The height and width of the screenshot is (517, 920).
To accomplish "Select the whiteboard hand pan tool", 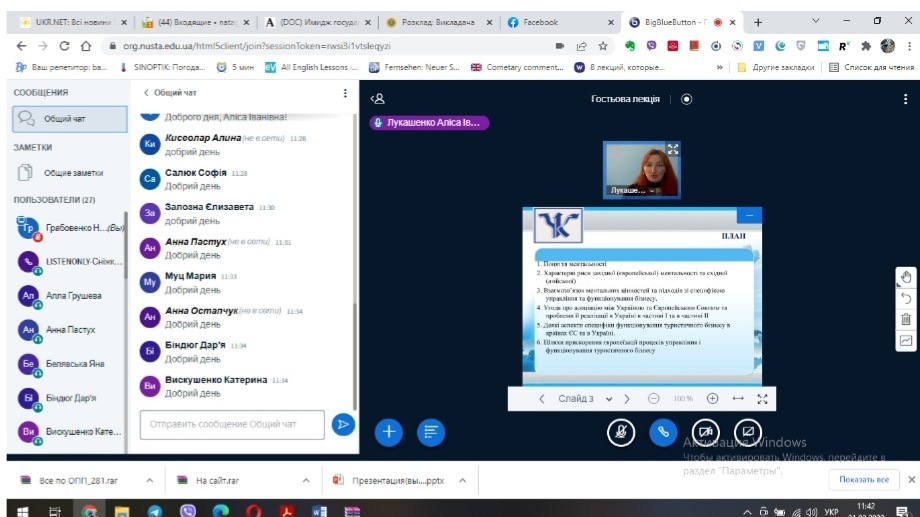I will [x=906, y=277].
